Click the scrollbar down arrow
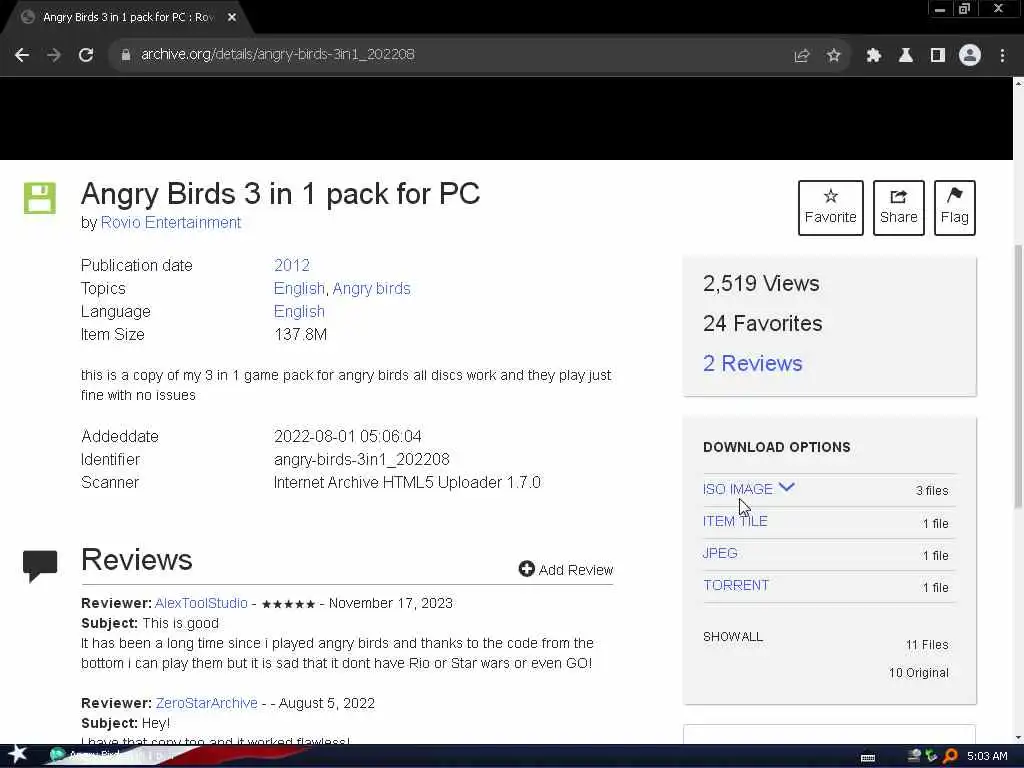This screenshot has width=1024, height=768. (1018, 738)
